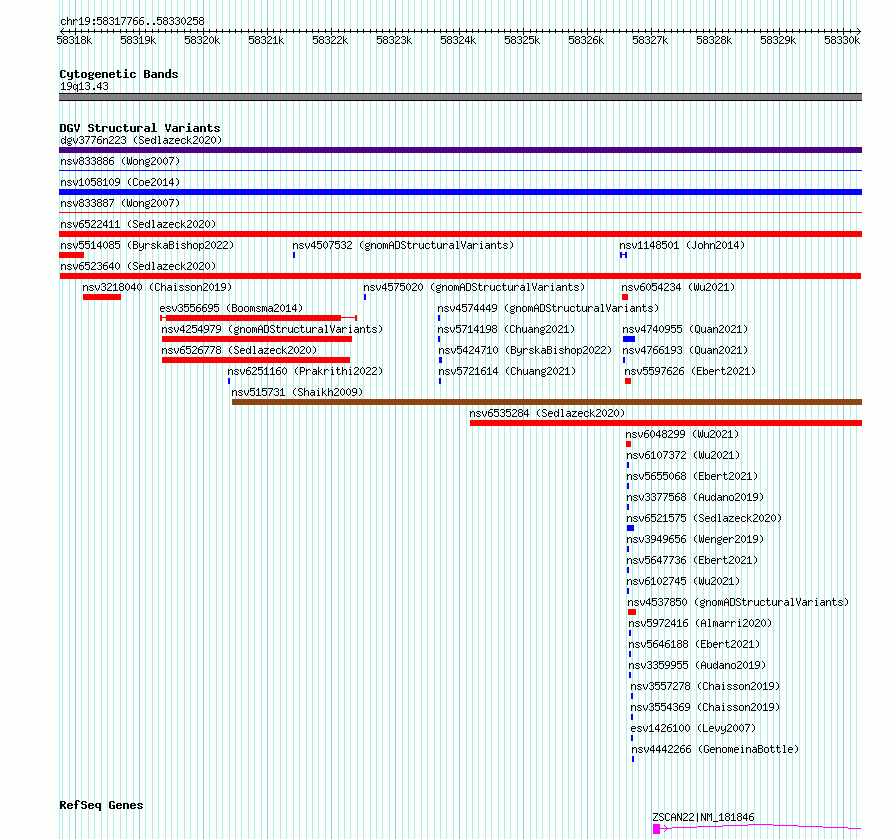
Task: Open nsv6526778 (Sedlazeck2020) label
Action: [x=239, y=350]
